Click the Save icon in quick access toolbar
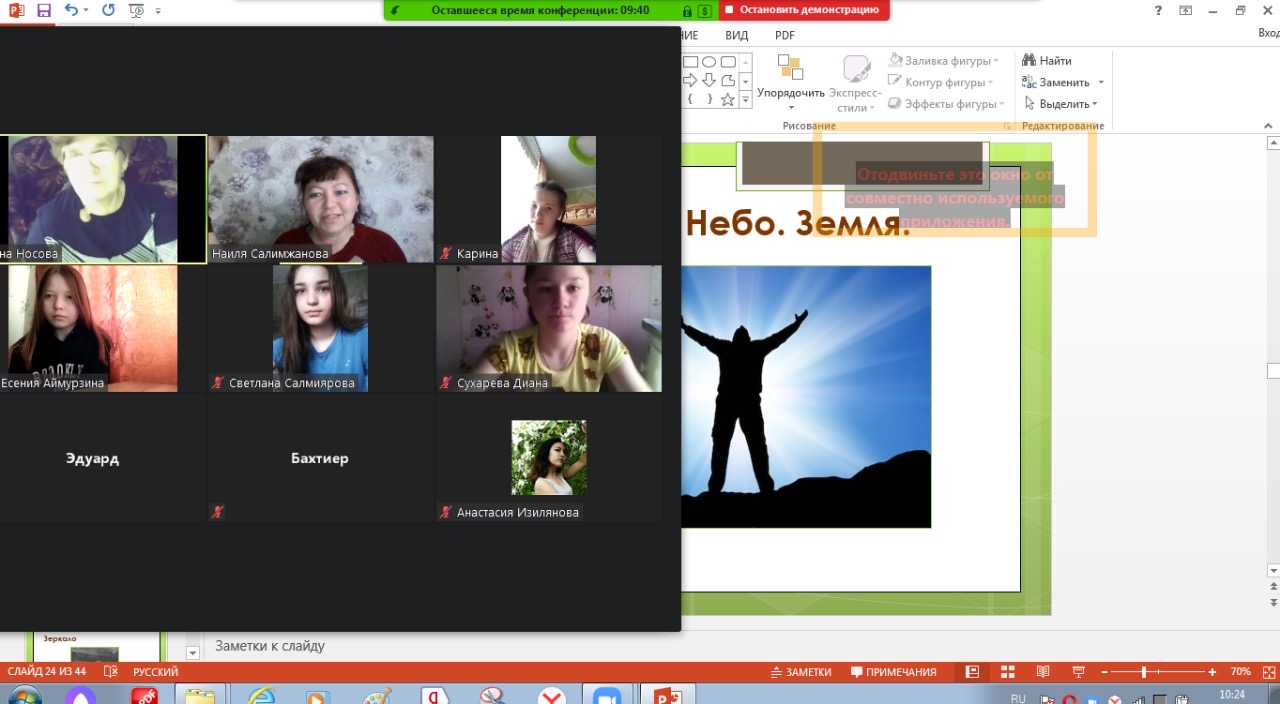Image resolution: width=1280 pixels, height=704 pixels. [x=43, y=11]
